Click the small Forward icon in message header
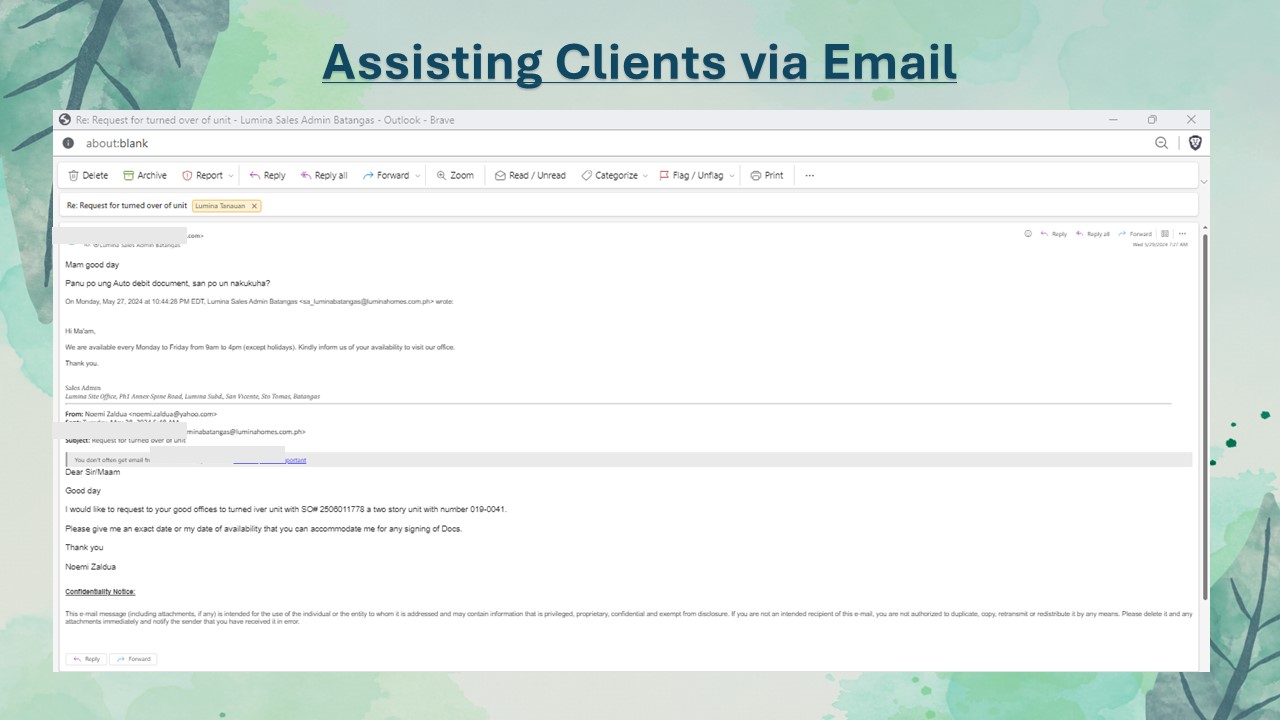 (x=1135, y=234)
